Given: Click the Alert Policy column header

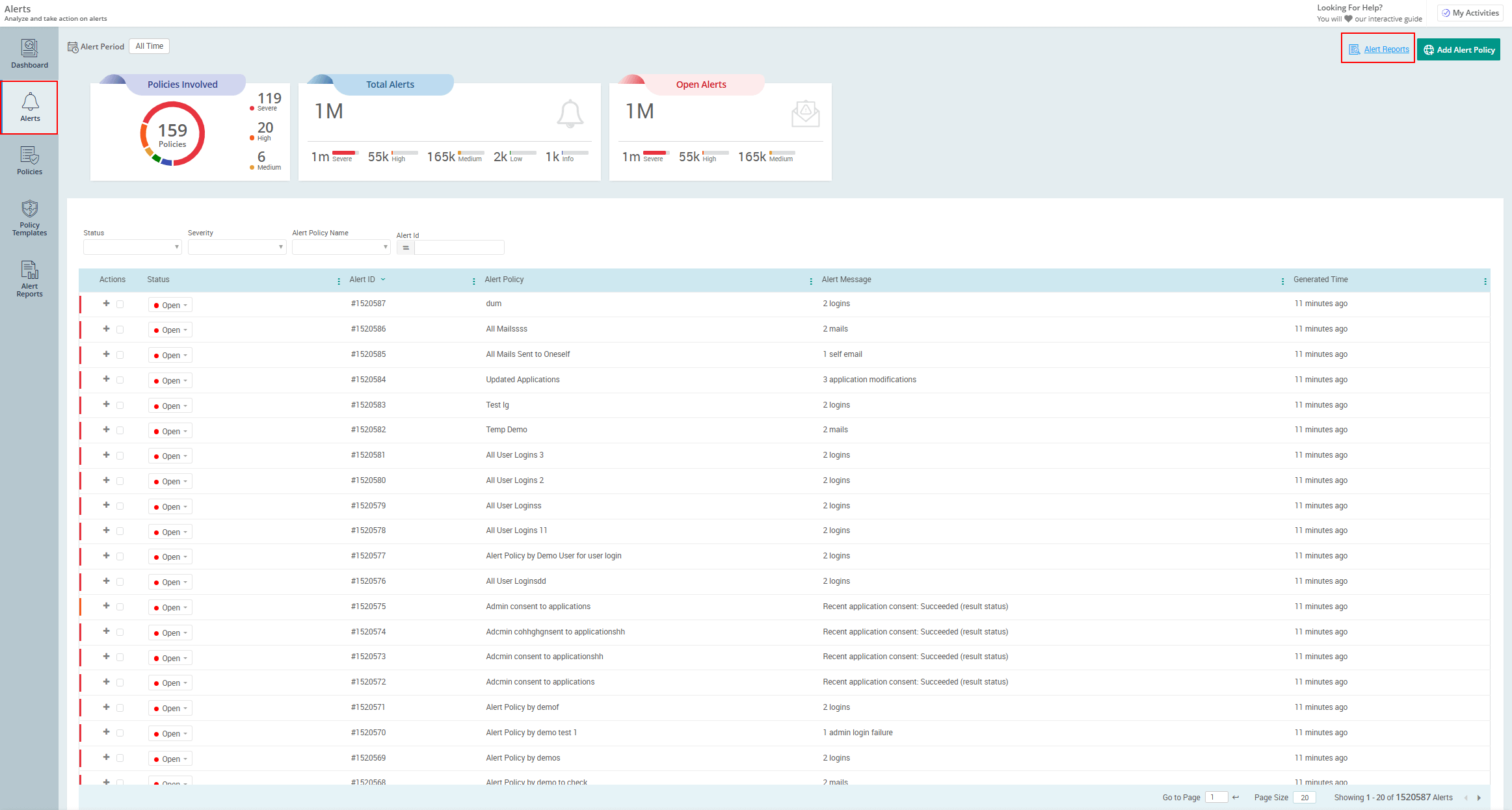Looking at the screenshot, I should [504, 280].
